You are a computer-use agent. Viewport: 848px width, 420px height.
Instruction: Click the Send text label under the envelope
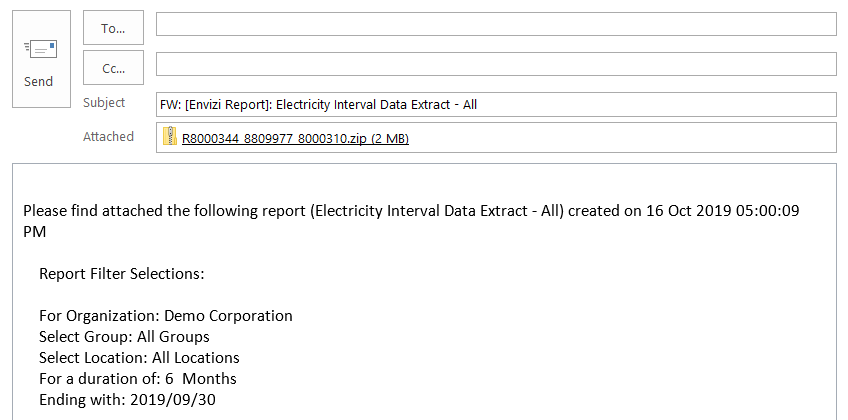tap(38, 82)
